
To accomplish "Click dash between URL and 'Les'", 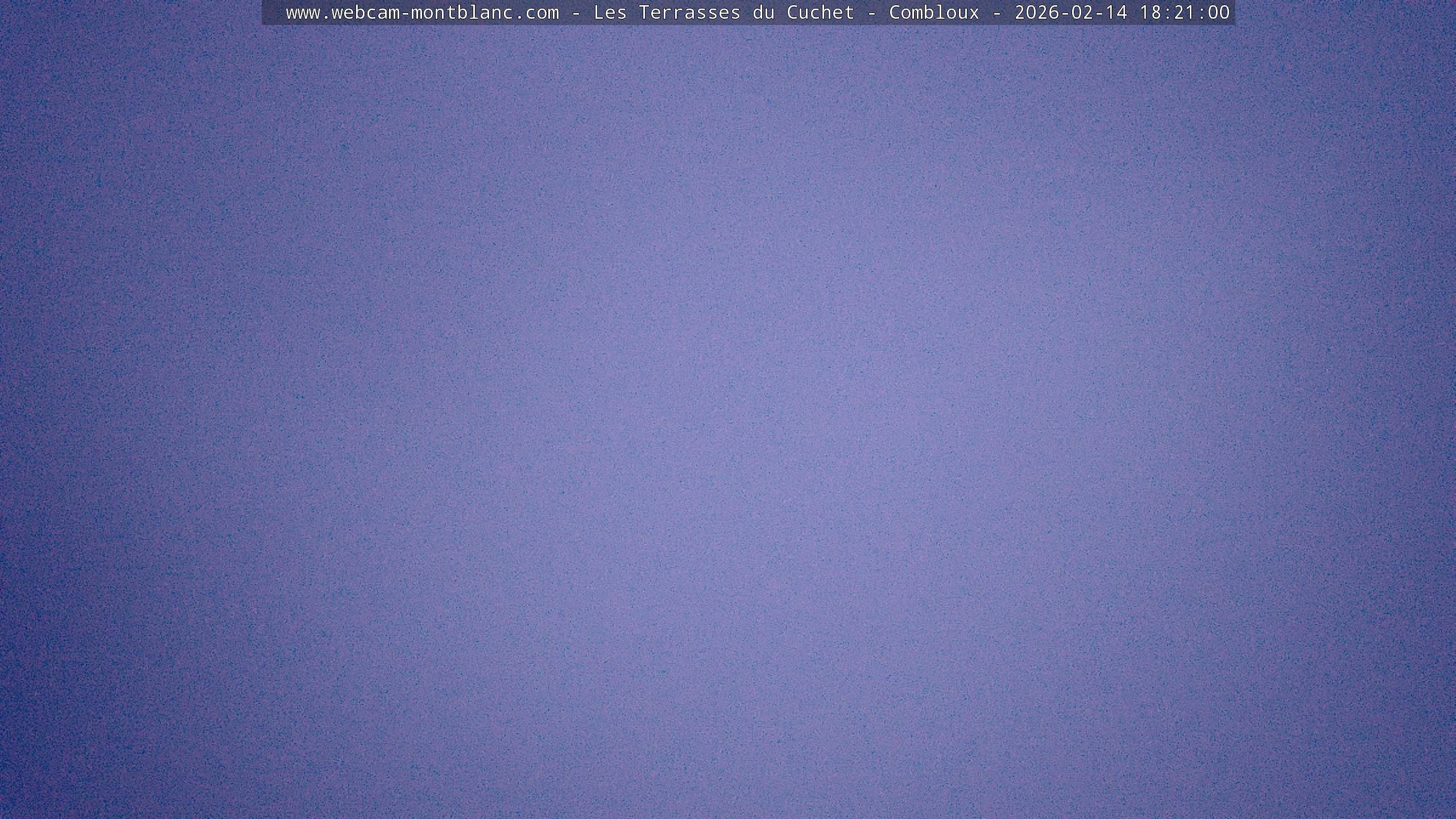I will [x=576, y=13].
